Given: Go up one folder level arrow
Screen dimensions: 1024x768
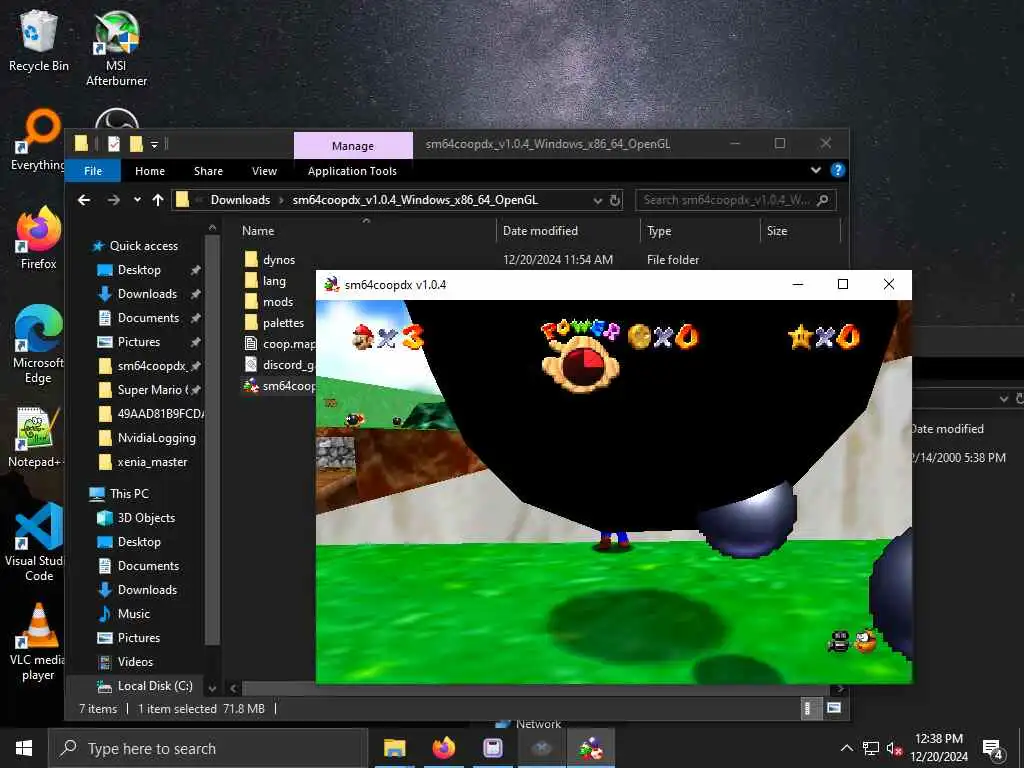Looking at the screenshot, I should (157, 200).
